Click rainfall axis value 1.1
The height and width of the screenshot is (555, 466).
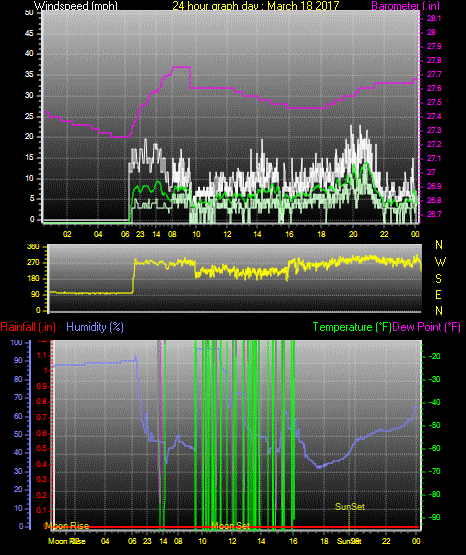42,355
